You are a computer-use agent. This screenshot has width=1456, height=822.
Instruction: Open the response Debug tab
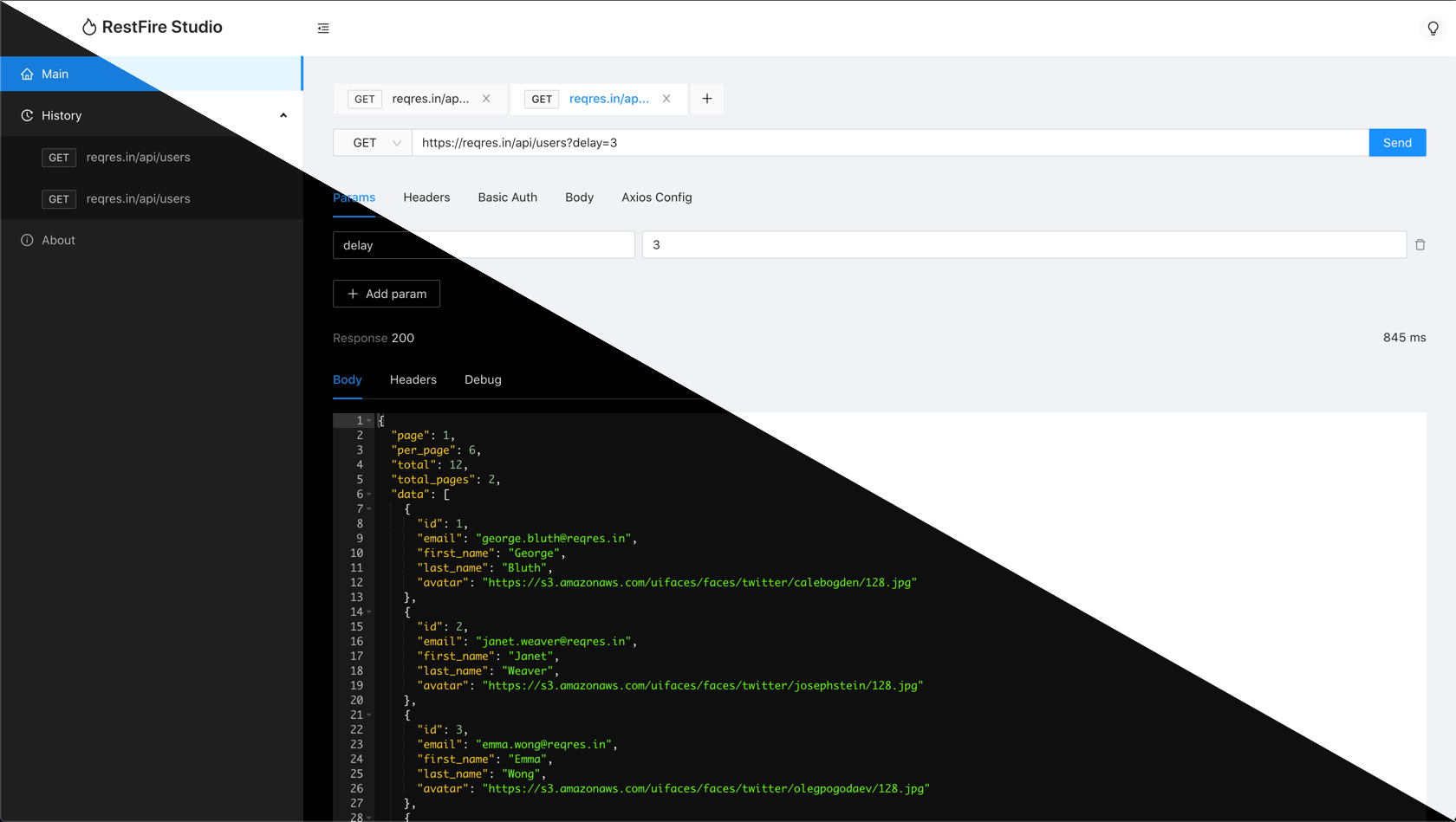483,379
